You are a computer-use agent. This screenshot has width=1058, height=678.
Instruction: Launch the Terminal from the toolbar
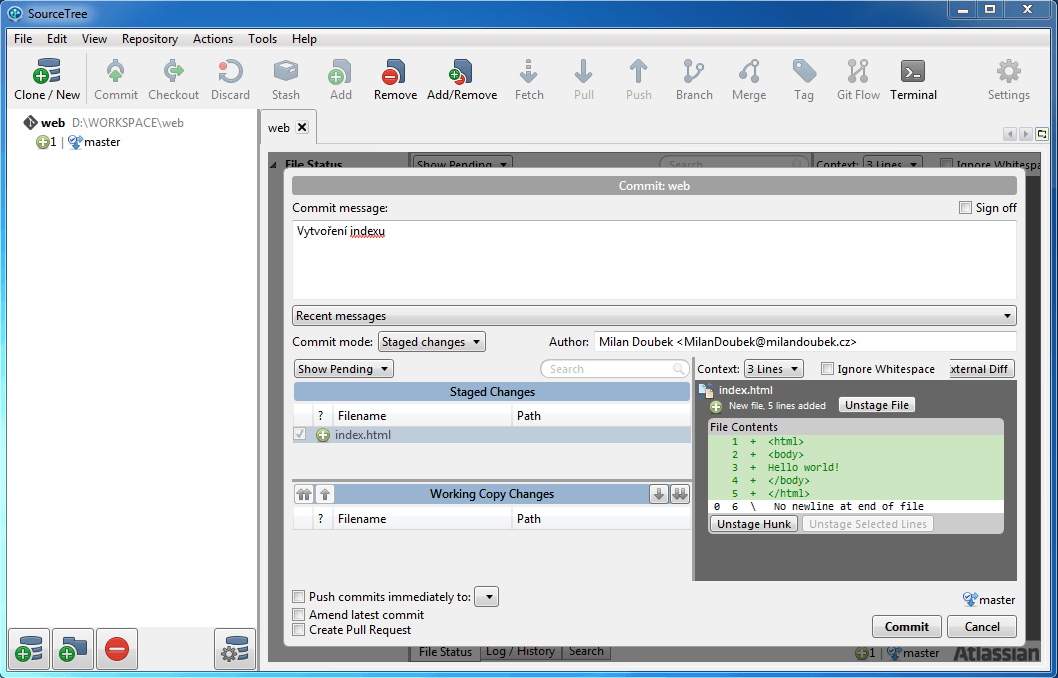coord(914,79)
